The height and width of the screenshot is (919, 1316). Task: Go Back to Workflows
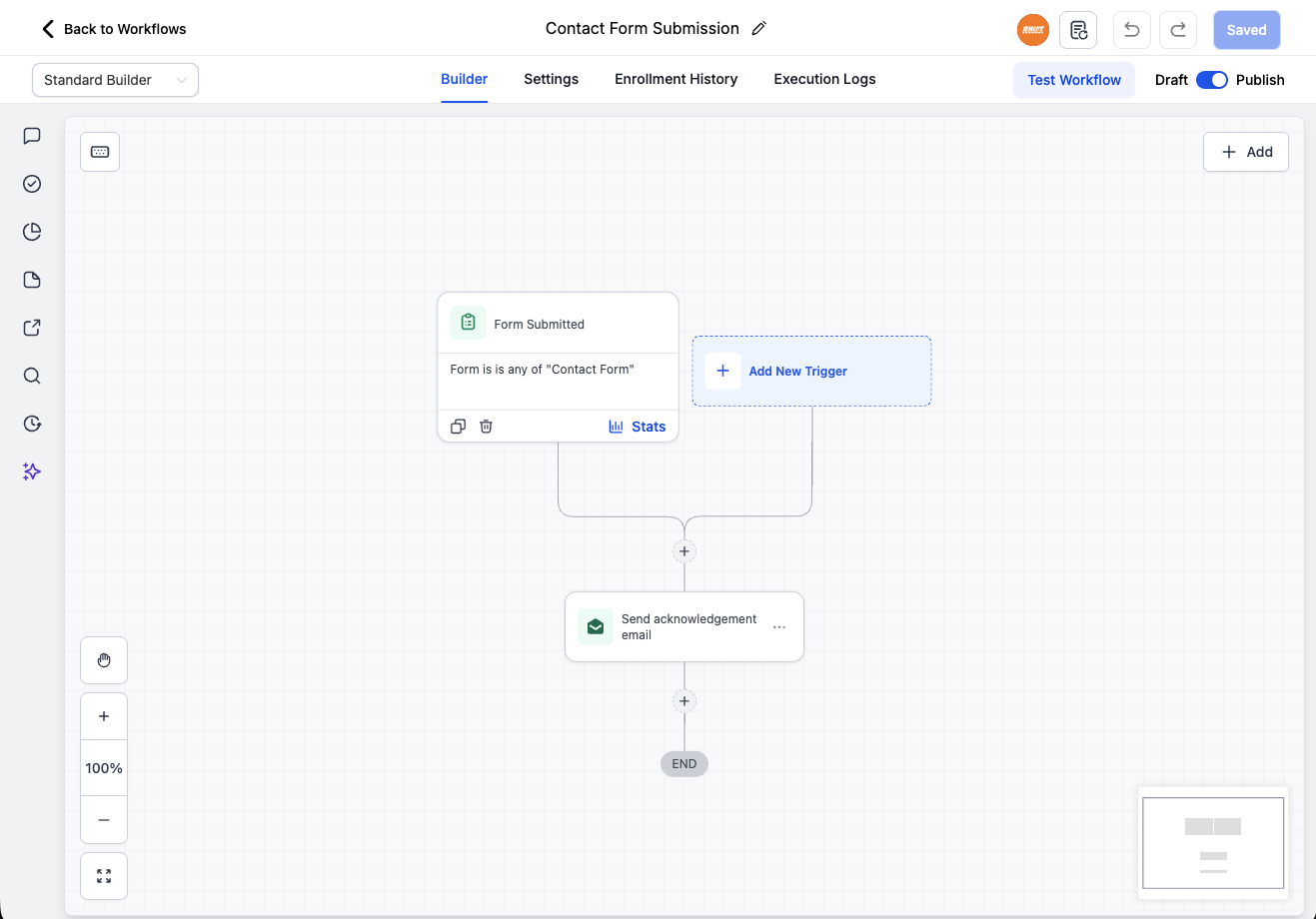(114, 29)
